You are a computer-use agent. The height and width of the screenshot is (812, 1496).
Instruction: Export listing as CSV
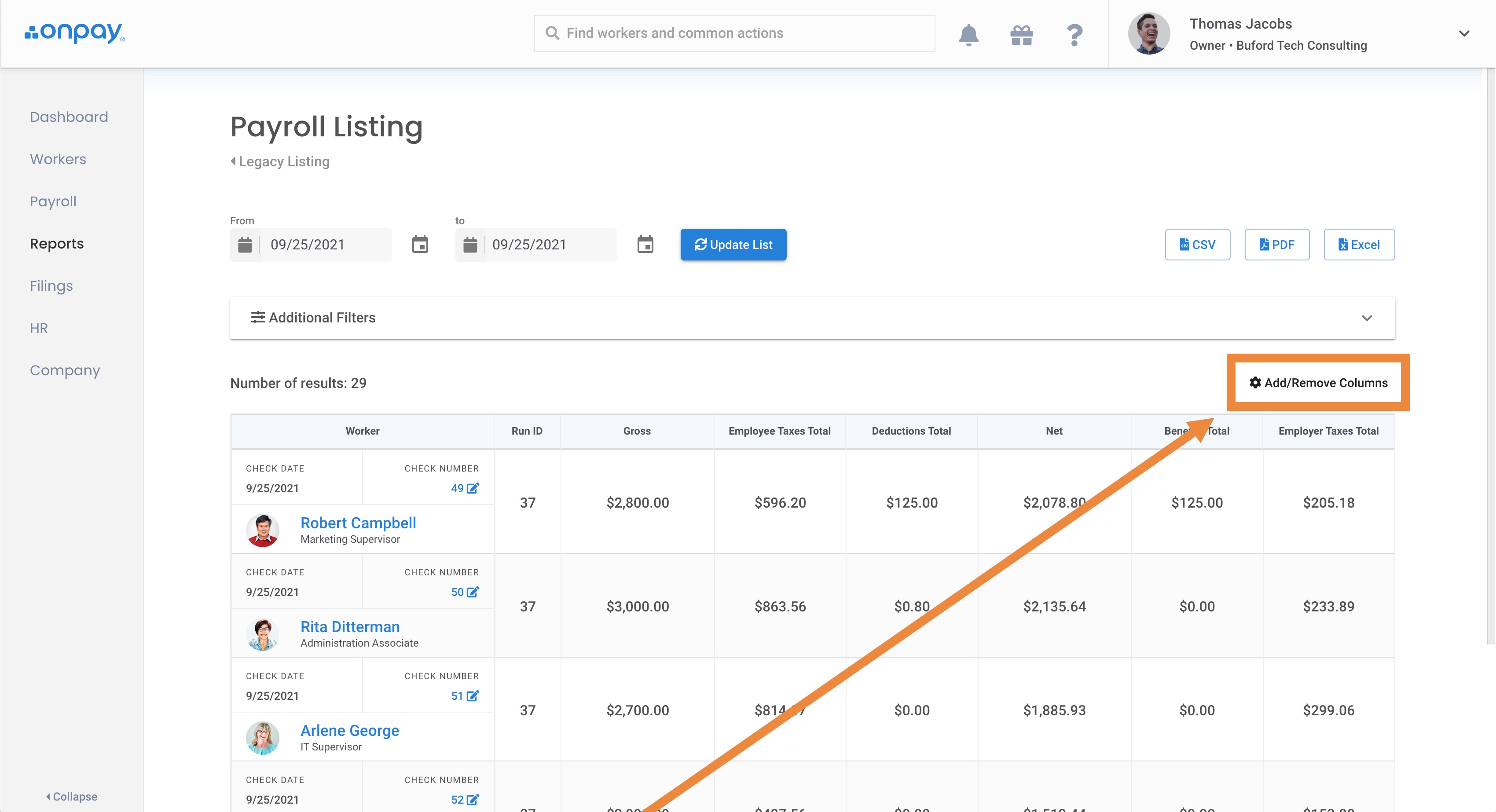tap(1198, 245)
